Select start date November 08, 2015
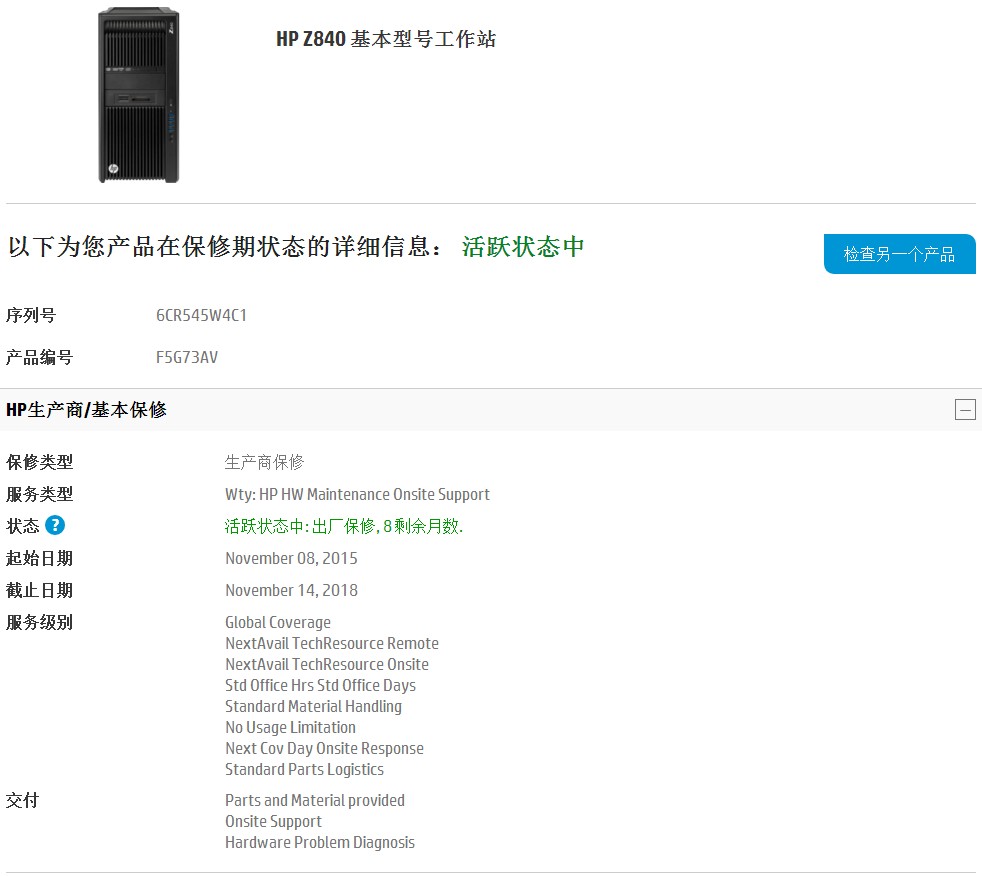982x876 pixels. click(x=291, y=559)
